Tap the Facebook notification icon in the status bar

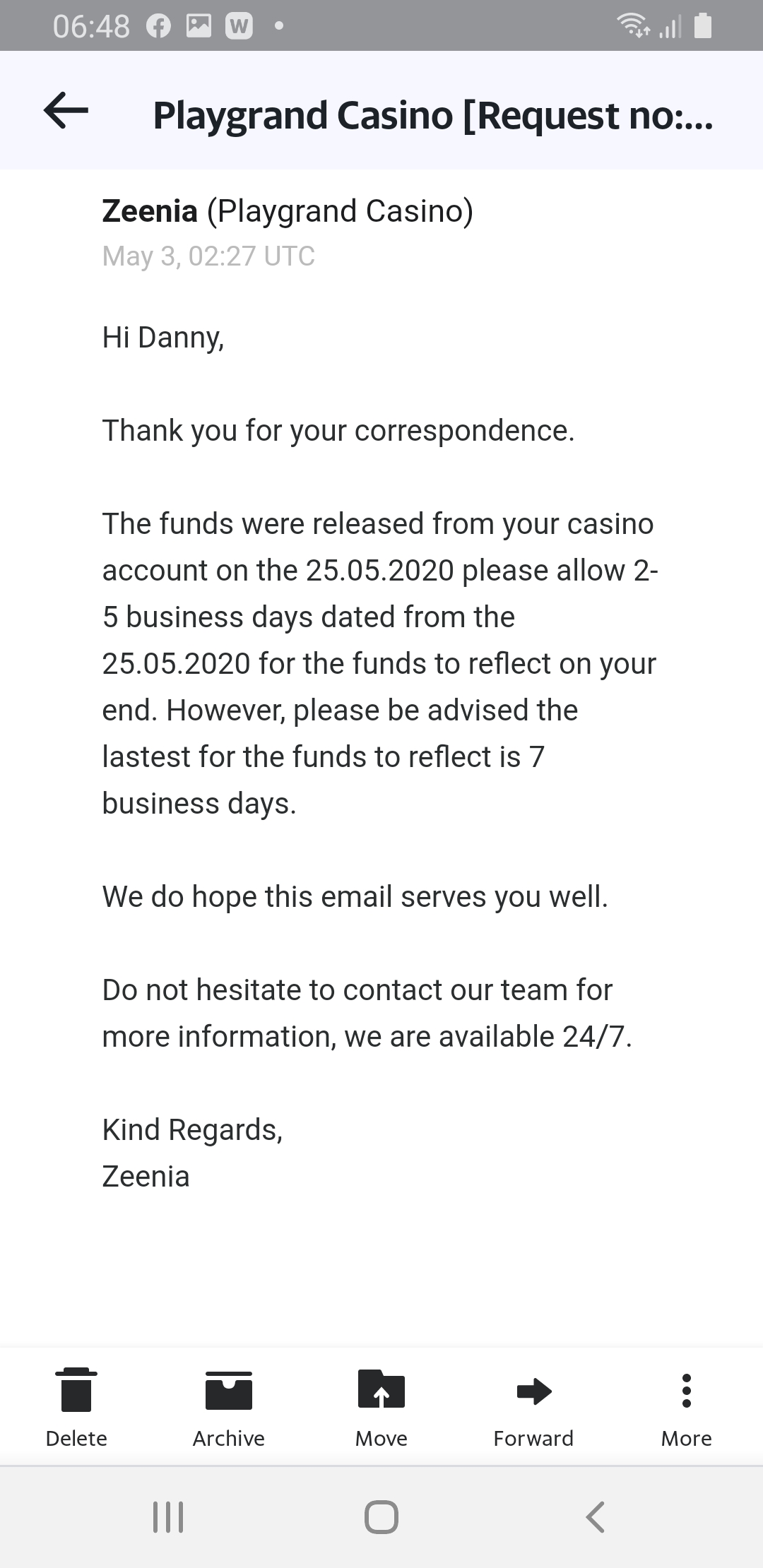(159, 27)
